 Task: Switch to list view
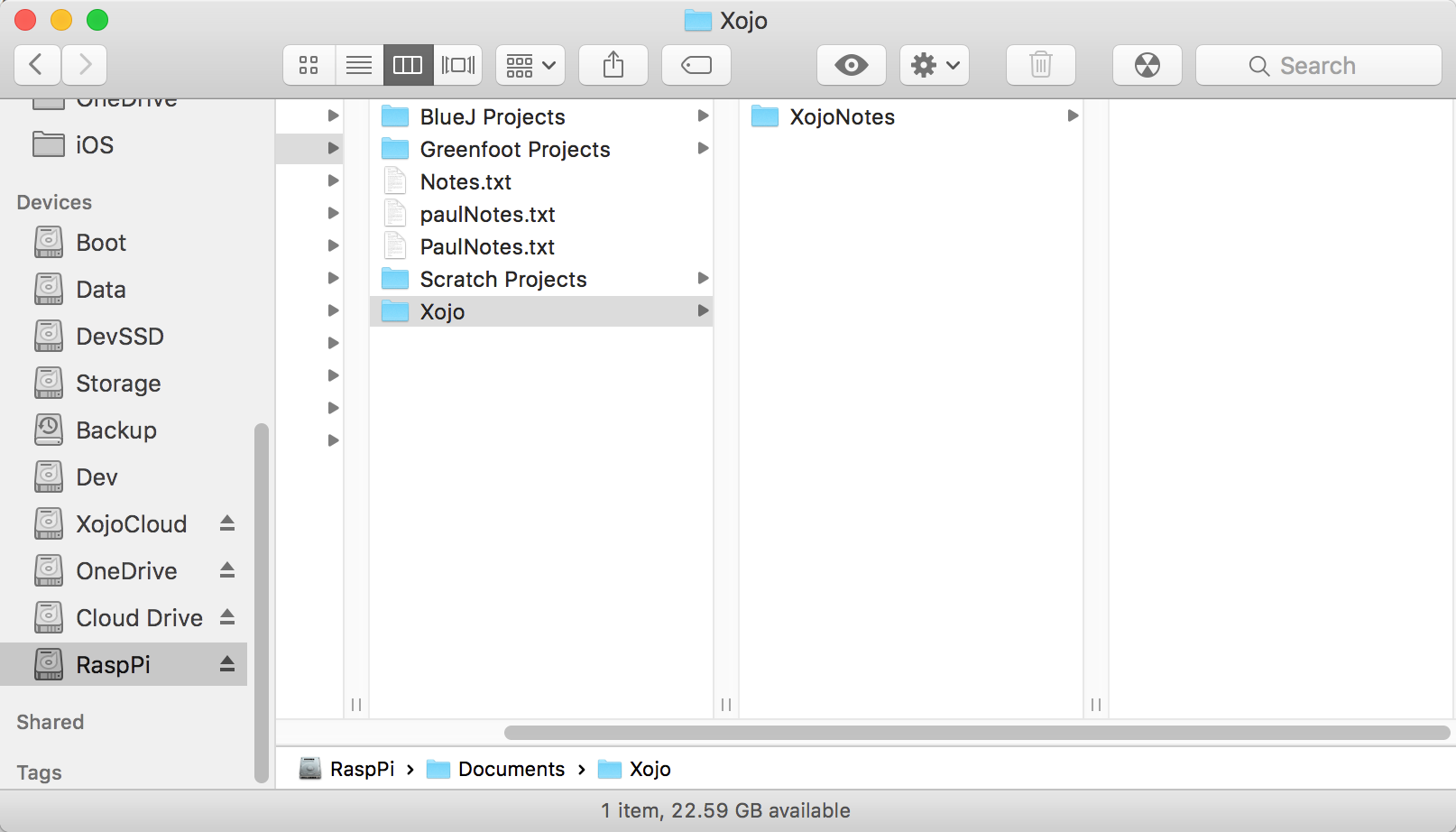(x=359, y=65)
